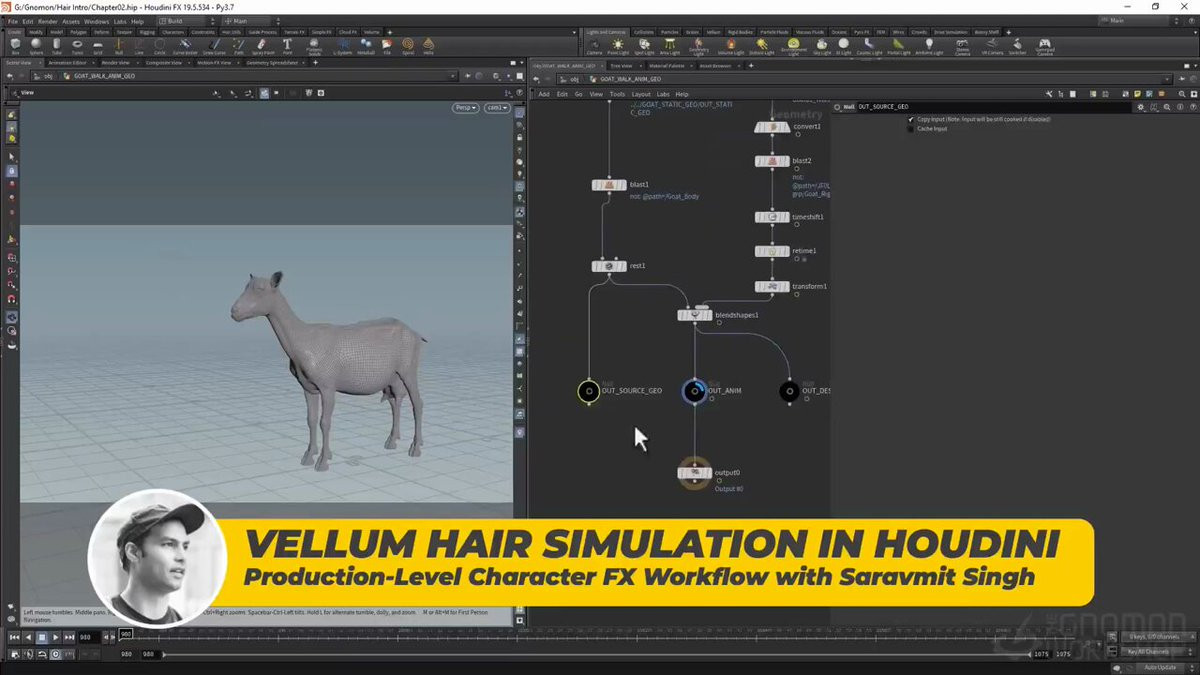Select the File shelf tool
This screenshot has height=675, width=1200.
pyautogui.click(x=387, y=46)
